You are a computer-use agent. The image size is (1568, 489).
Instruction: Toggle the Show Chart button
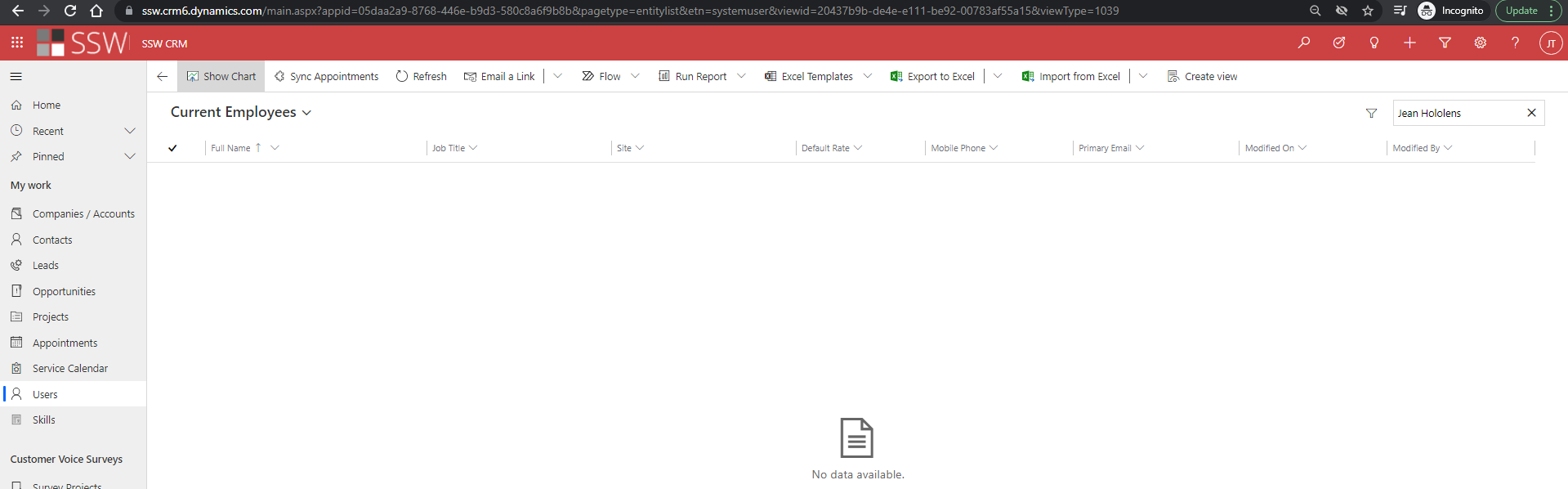pyautogui.click(x=221, y=76)
